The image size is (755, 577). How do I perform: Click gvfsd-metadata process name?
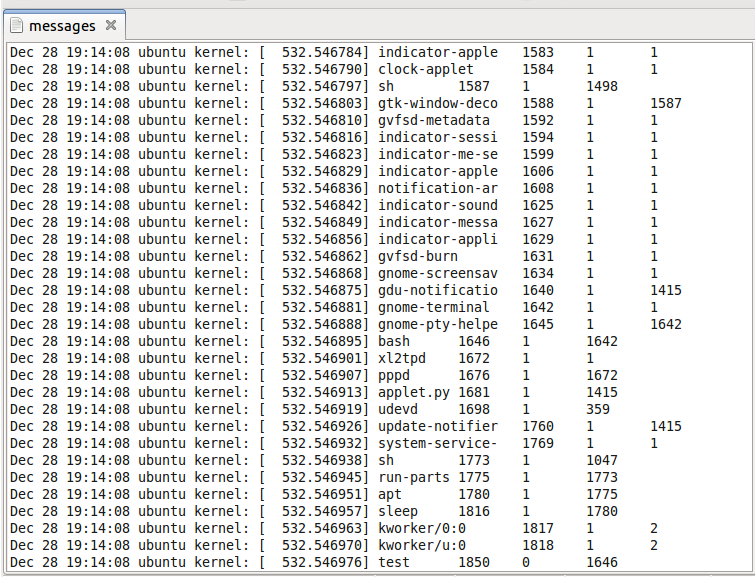coord(434,120)
